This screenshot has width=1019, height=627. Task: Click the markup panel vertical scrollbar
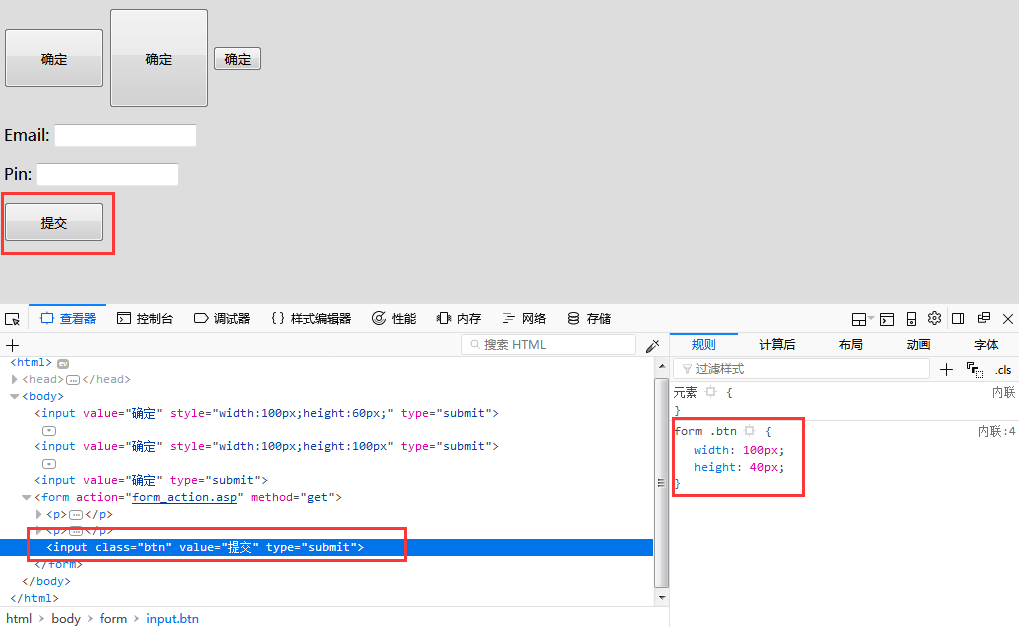point(662,482)
